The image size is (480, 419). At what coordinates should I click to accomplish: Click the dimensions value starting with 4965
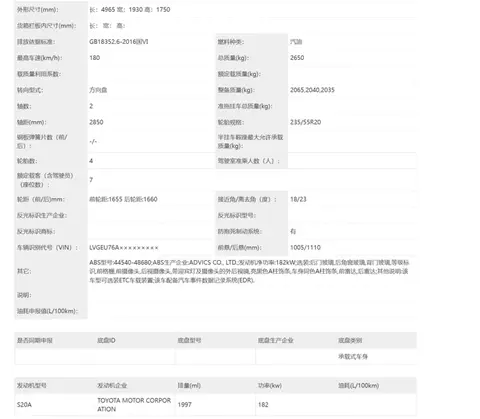tap(130, 10)
